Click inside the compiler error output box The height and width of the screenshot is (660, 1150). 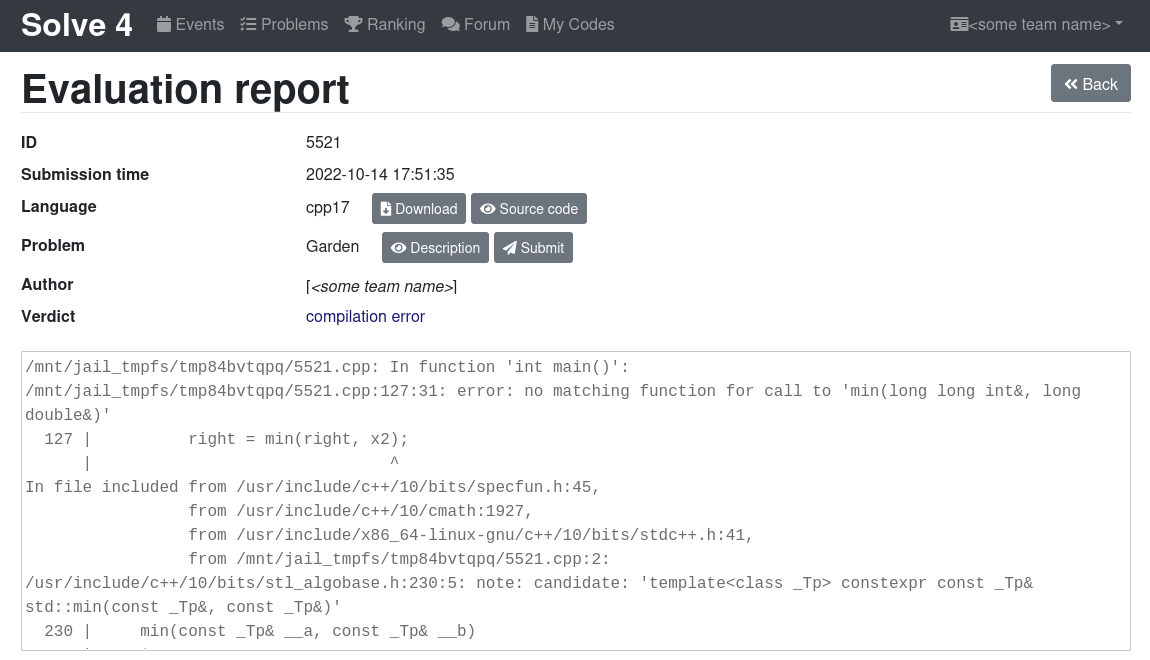(x=575, y=500)
